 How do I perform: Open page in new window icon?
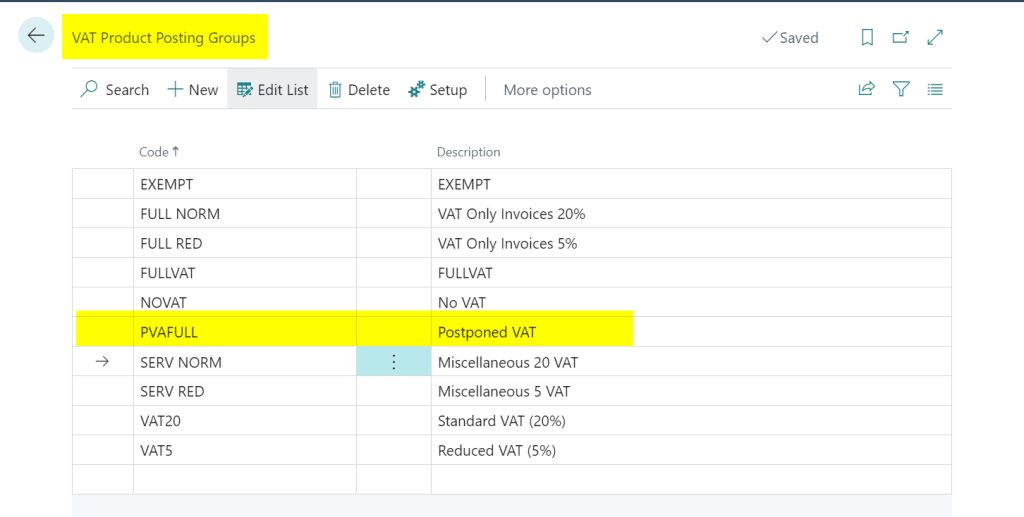pyautogui.click(x=901, y=37)
